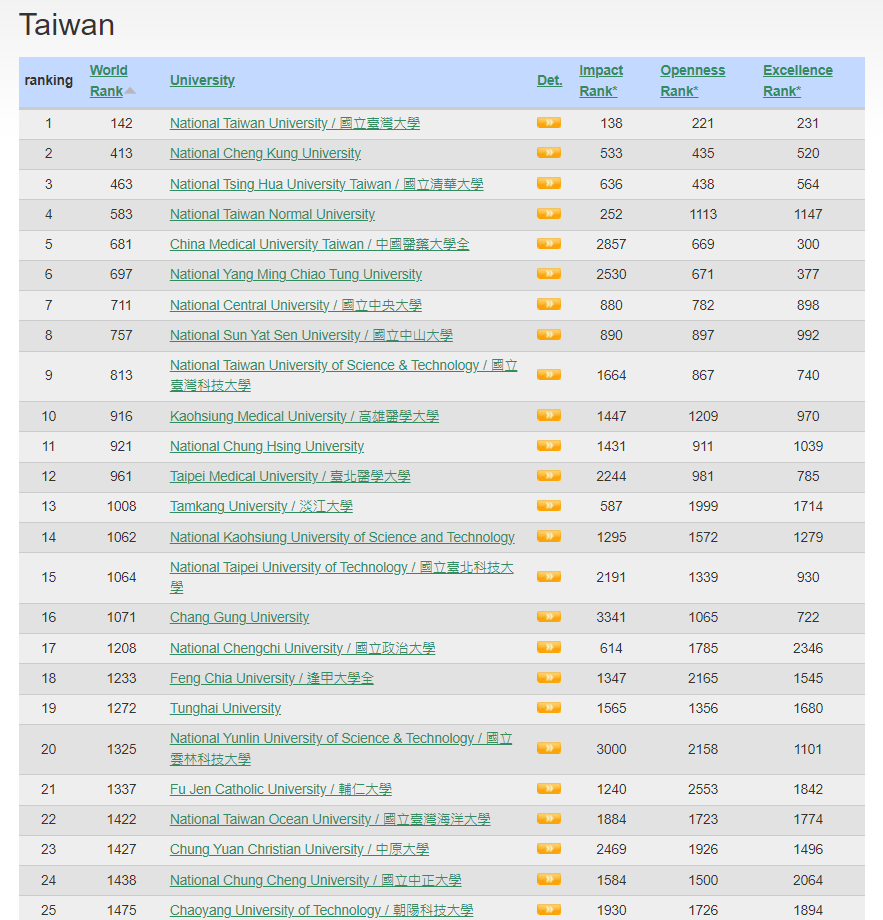Viewport: 883px width, 920px height.
Task: Open National Yang Ming Chiao Tung University link
Action: tap(296, 274)
